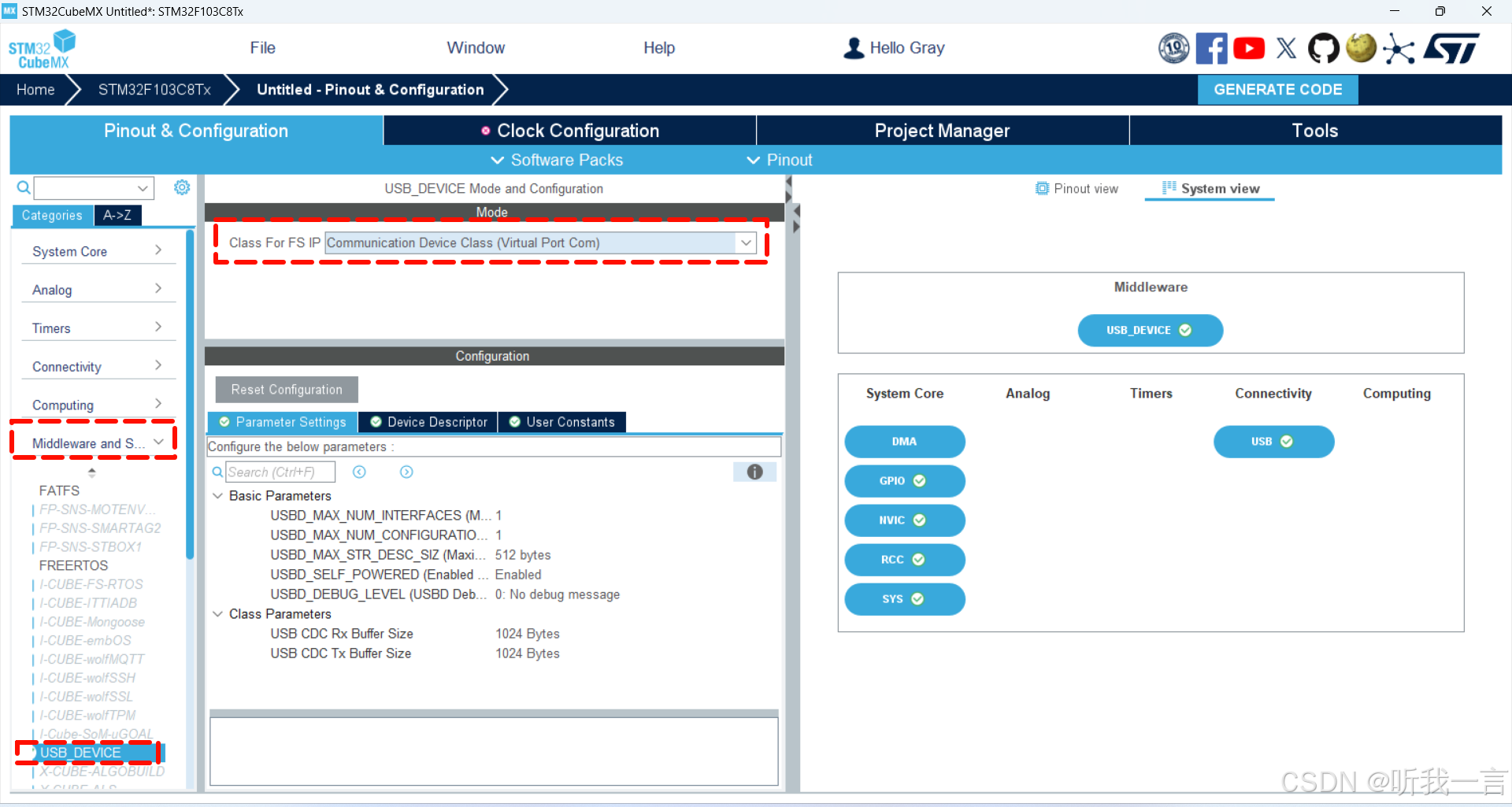Click the USB CDC Rx Buffer Size value
The image size is (1512, 807).
tap(528, 634)
